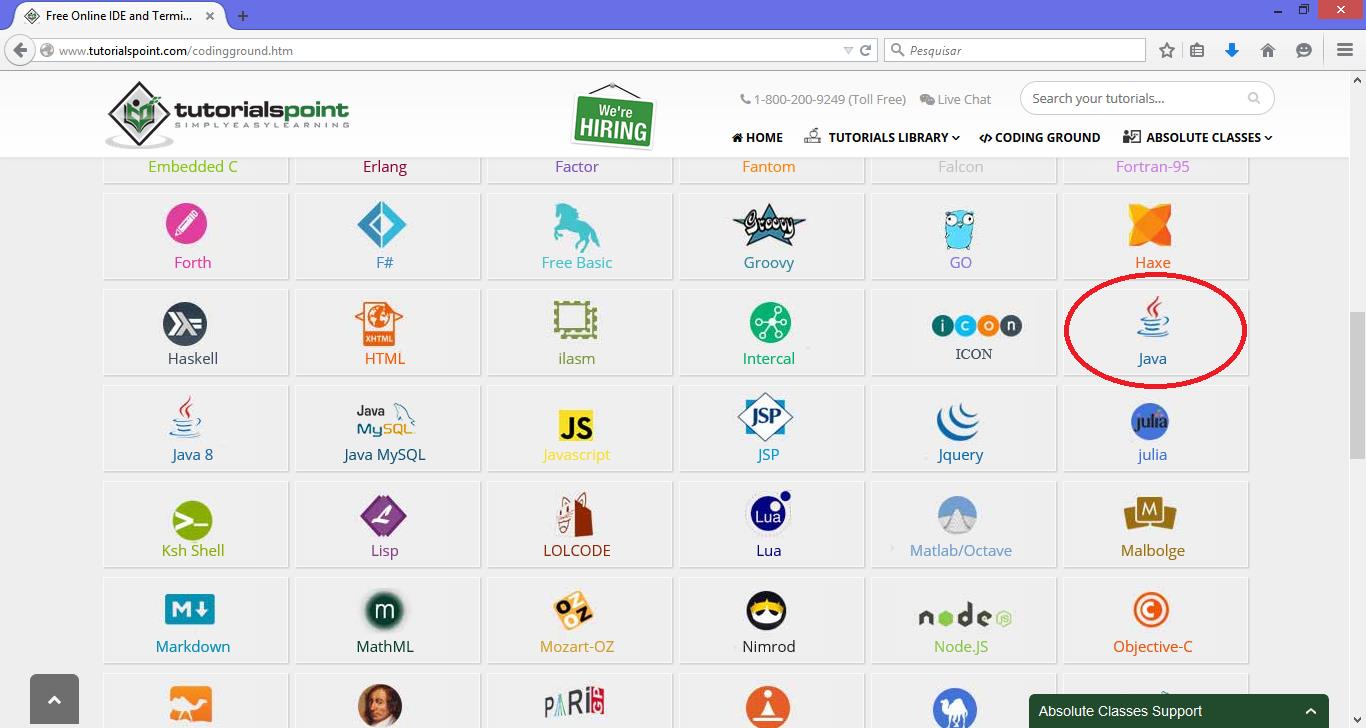Image resolution: width=1366 pixels, height=728 pixels.
Task: Open the browser hamburger menu
Action: pyautogui.click(x=1345, y=50)
